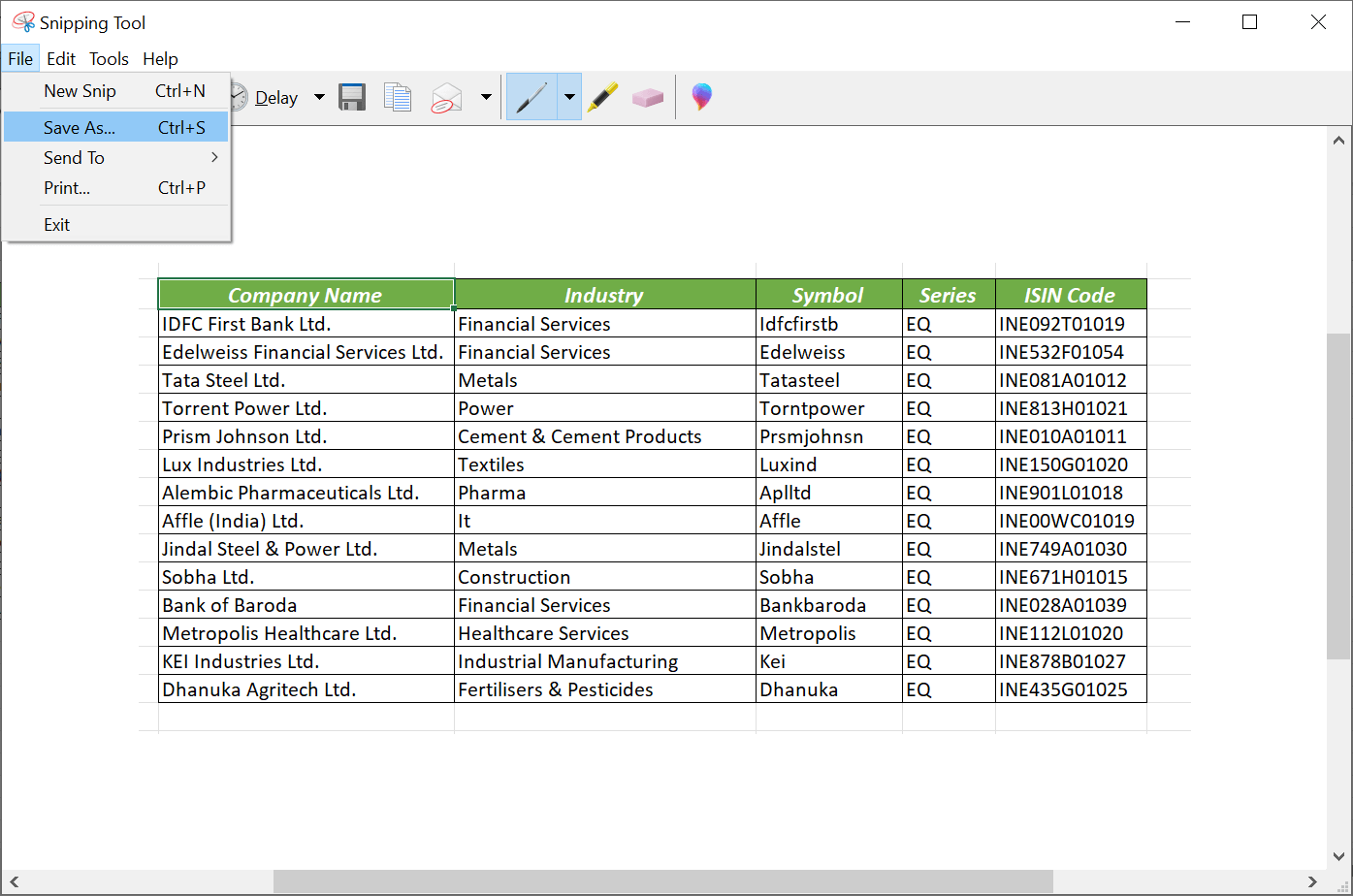Click the scroll down arrow
The image size is (1353, 896).
click(1338, 856)
